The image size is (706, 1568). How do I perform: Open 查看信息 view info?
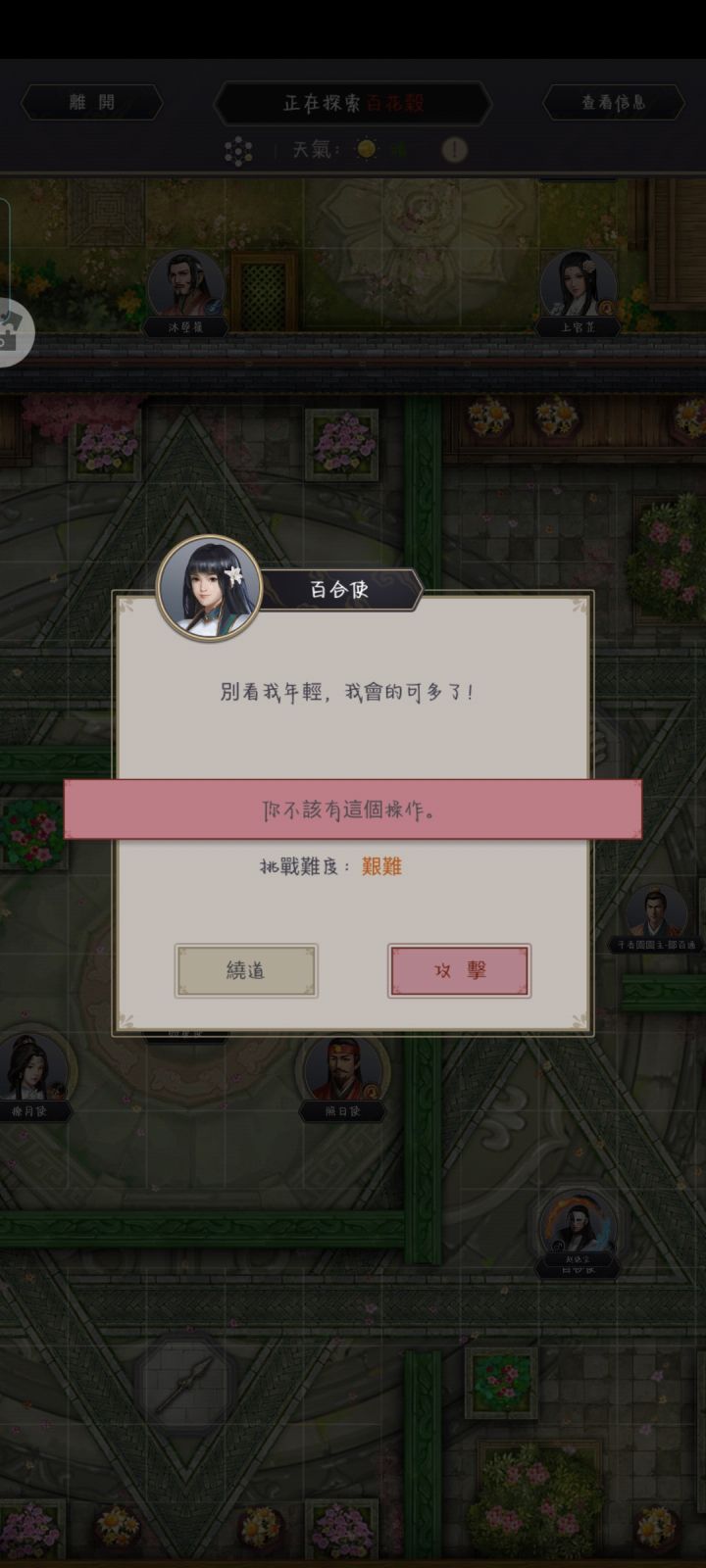(613, 102)
